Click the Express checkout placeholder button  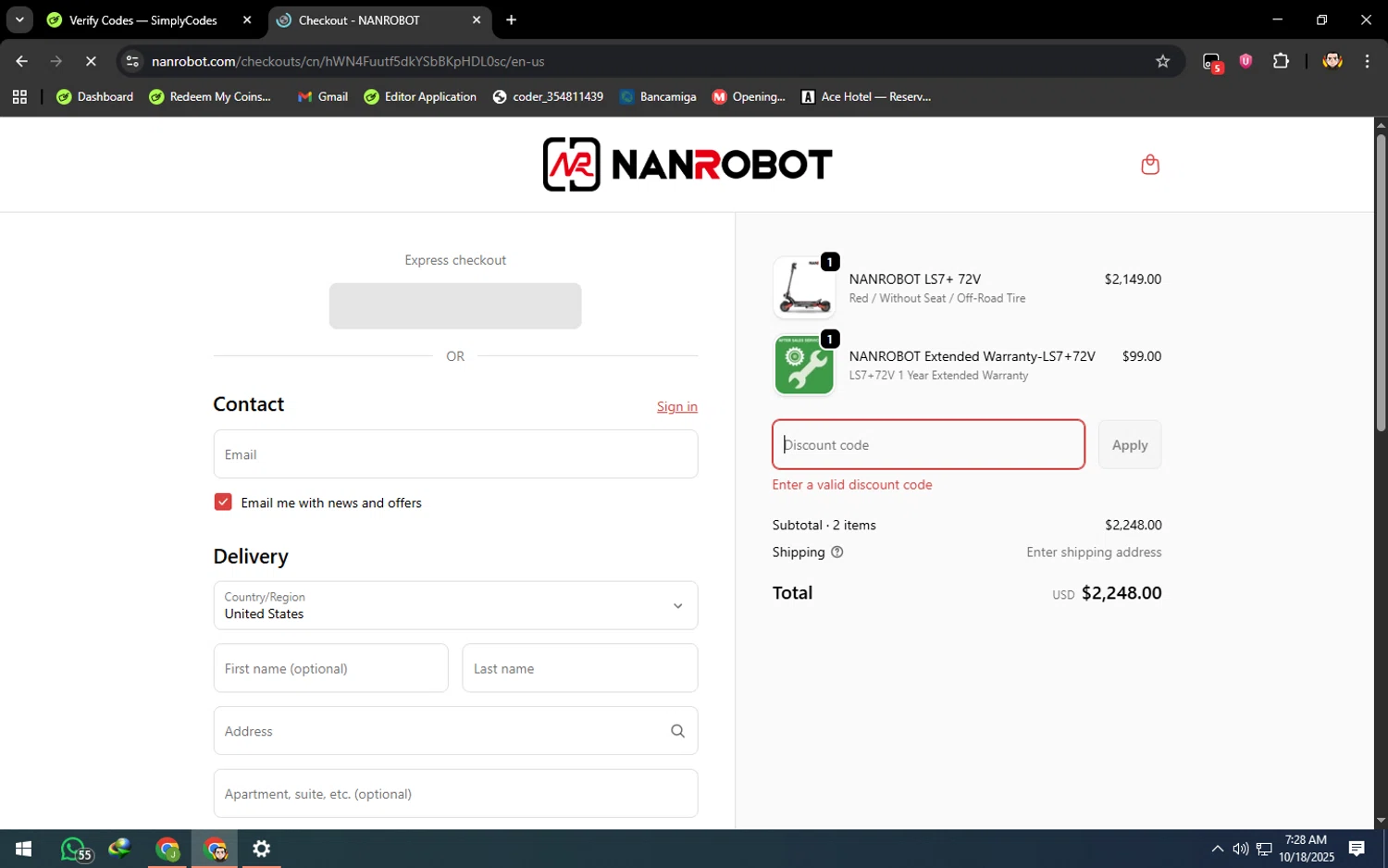pos(455,305)
